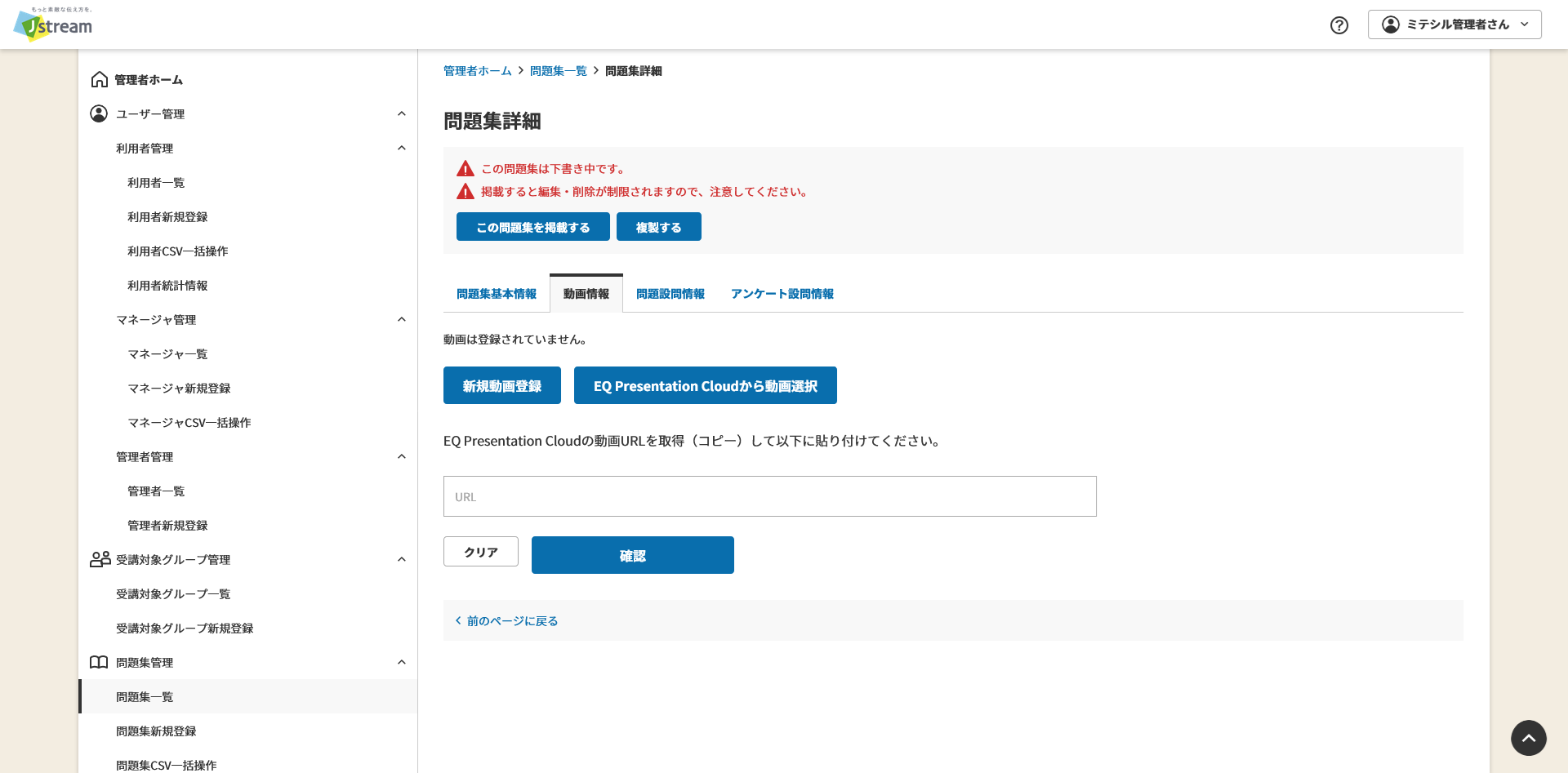Click the home icon beside 管理者ホーム
The image size is (1568, 773).
pyautogui.click(x=100, y=79)
